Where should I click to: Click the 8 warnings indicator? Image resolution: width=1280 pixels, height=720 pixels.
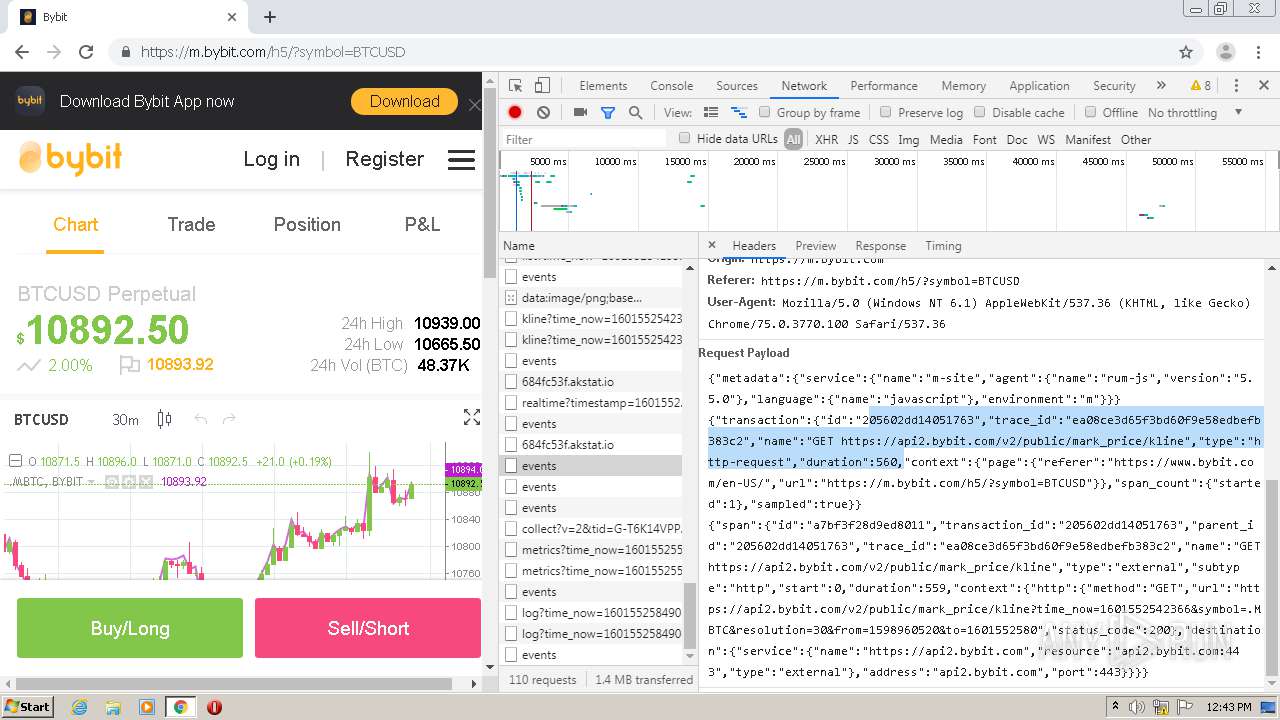1200,86
